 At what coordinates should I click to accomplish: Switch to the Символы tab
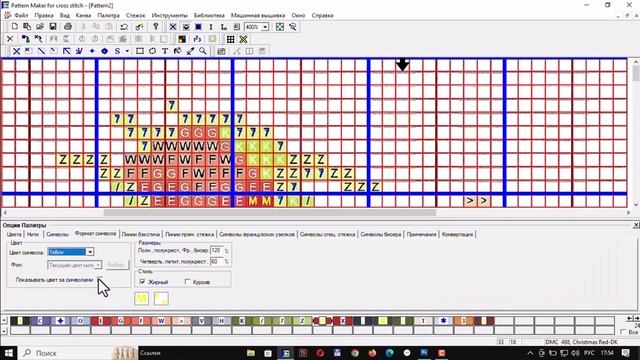click(57, 234)
